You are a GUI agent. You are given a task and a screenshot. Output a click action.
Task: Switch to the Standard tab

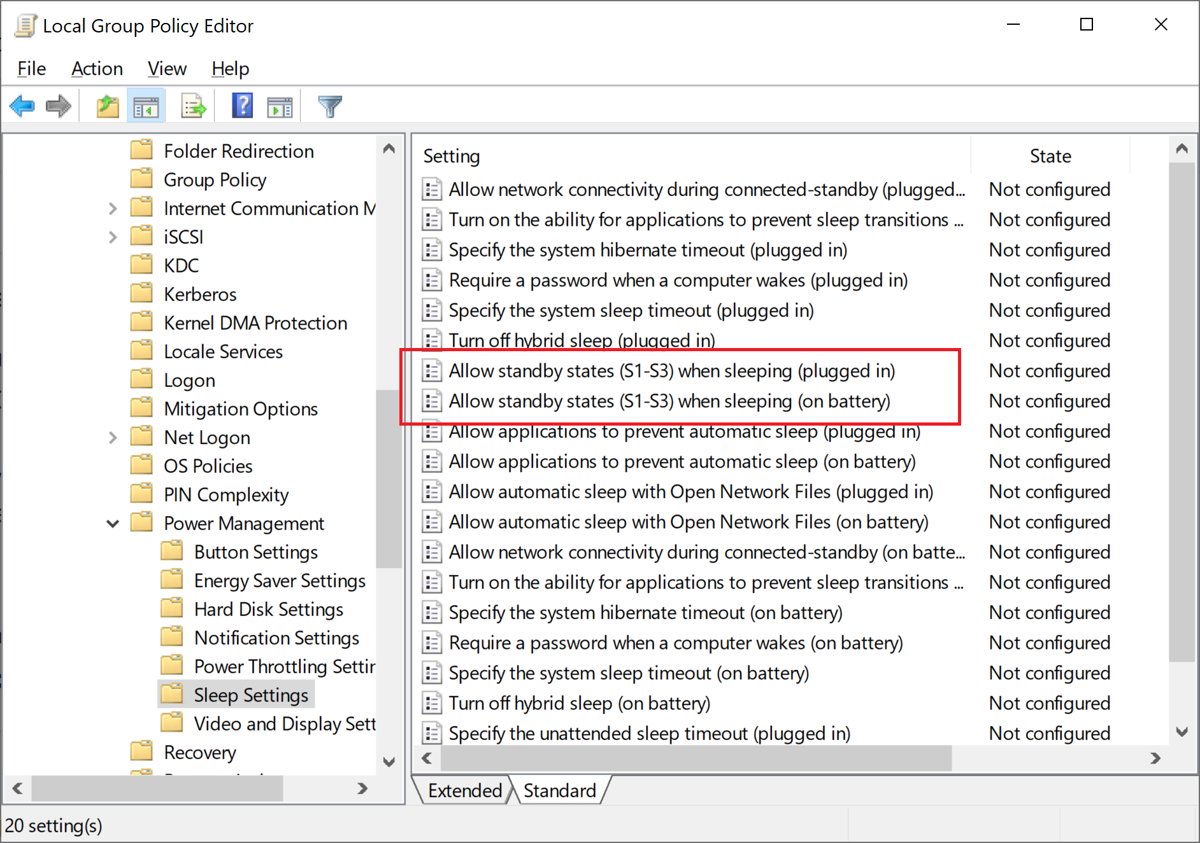pyautogui.click(x=559, y=790)
